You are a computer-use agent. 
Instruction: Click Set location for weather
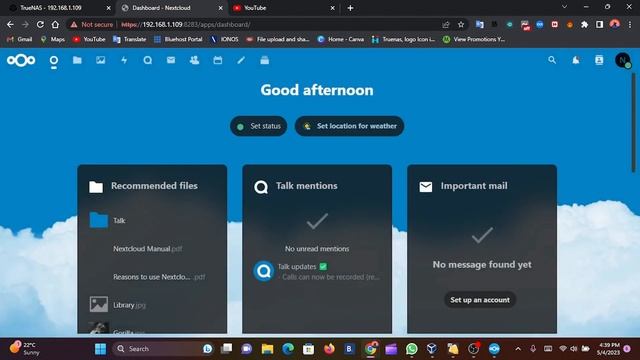coord(349,126)
